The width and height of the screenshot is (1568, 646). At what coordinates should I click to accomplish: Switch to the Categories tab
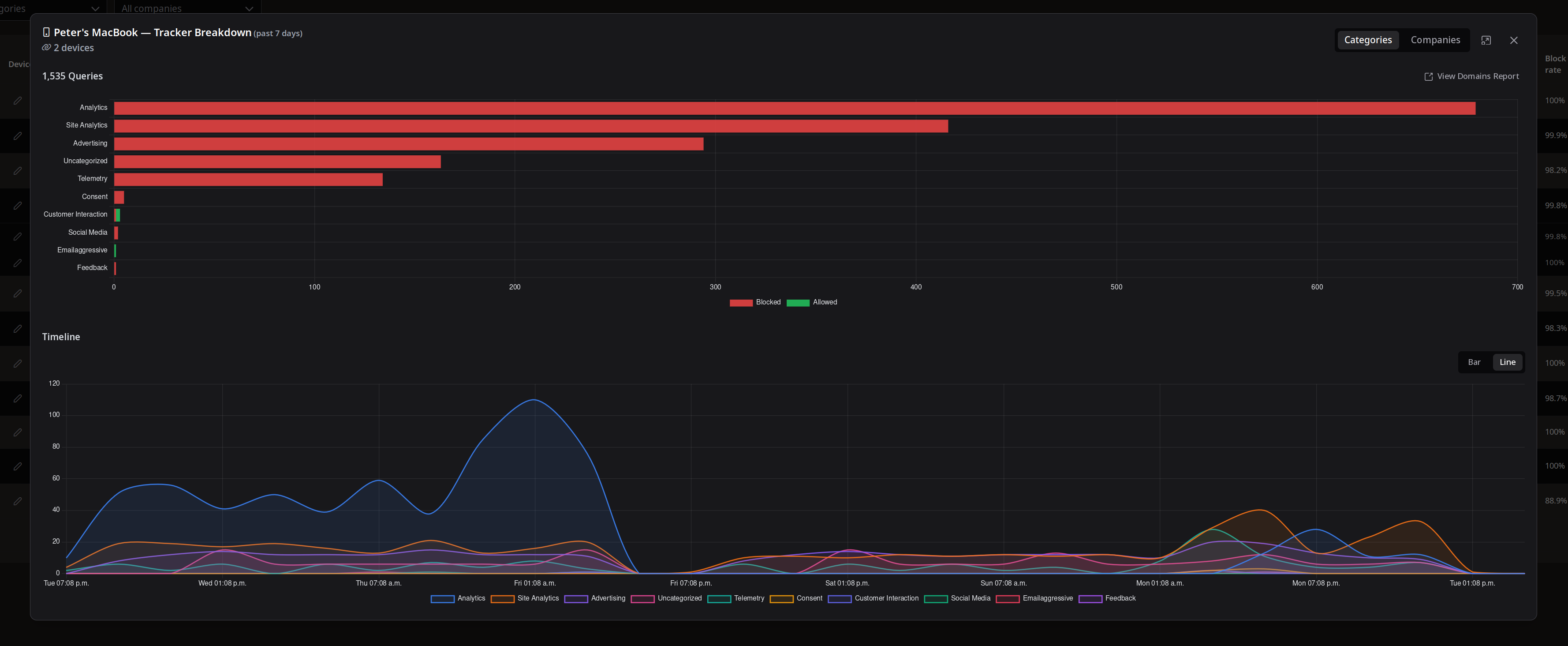[x=1368, y=40]
